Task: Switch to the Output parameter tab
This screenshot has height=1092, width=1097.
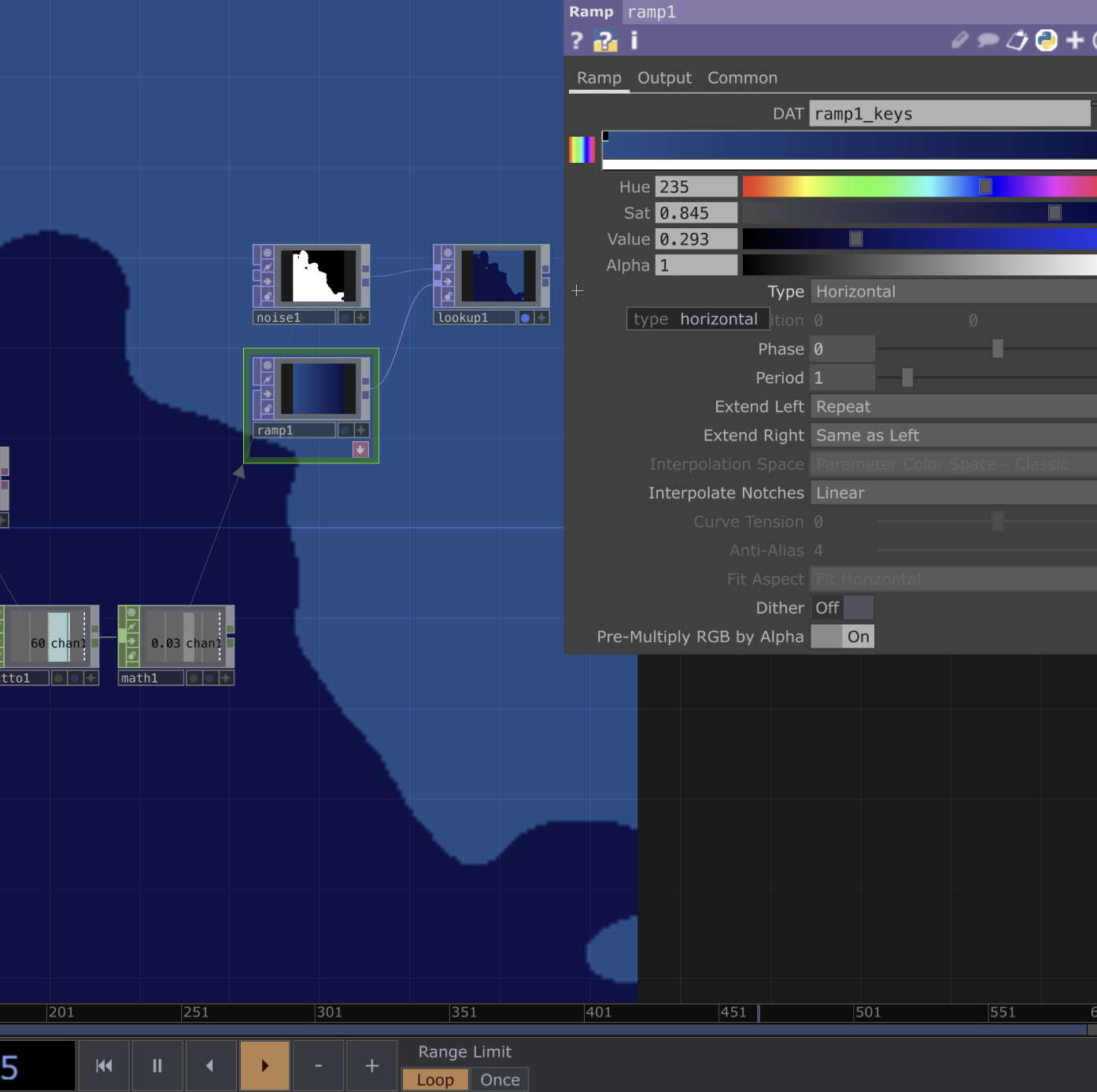Action: click(x=664, y=78)
